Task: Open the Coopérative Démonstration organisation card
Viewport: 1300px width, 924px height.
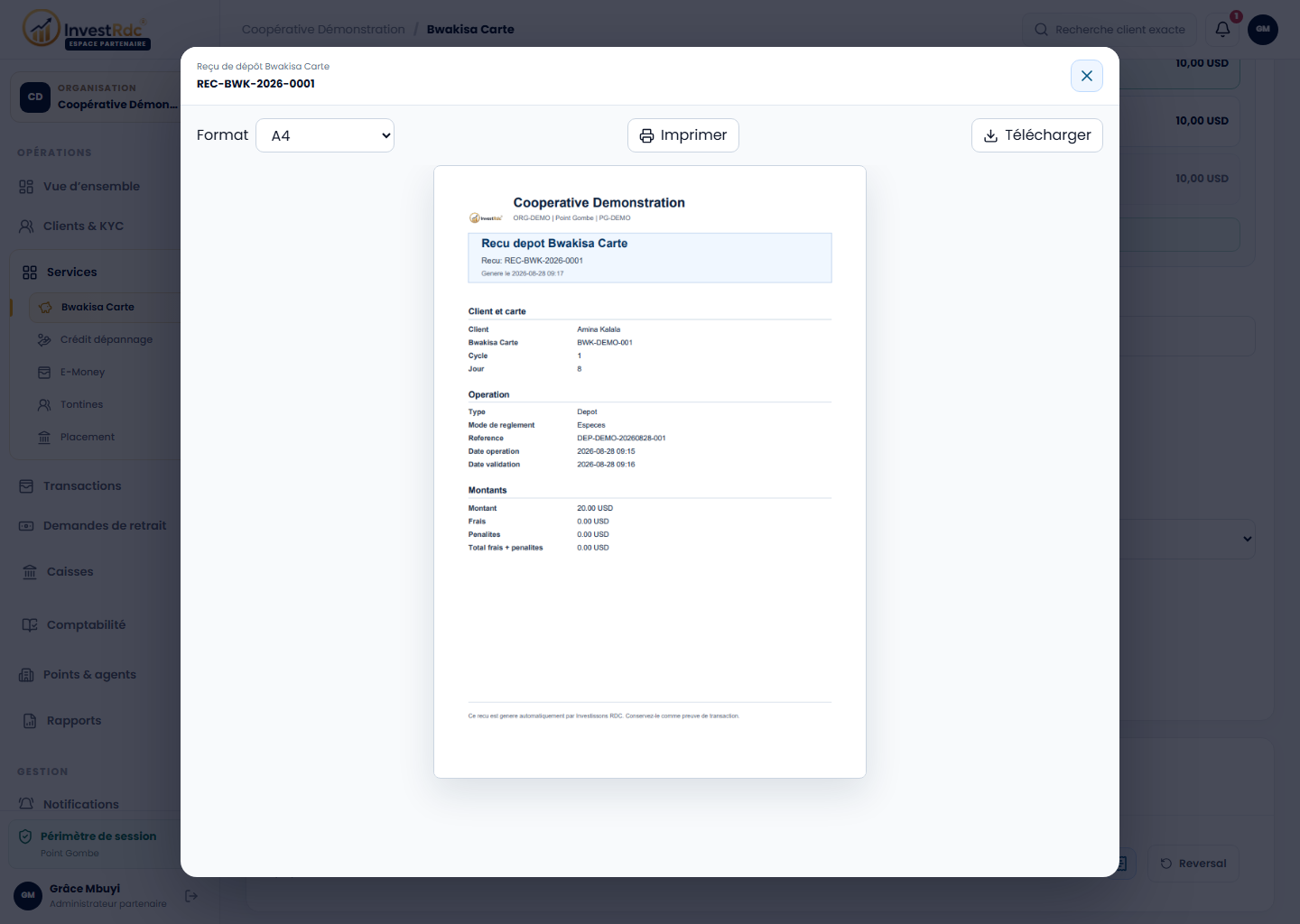Action: [x=96, y=97]
